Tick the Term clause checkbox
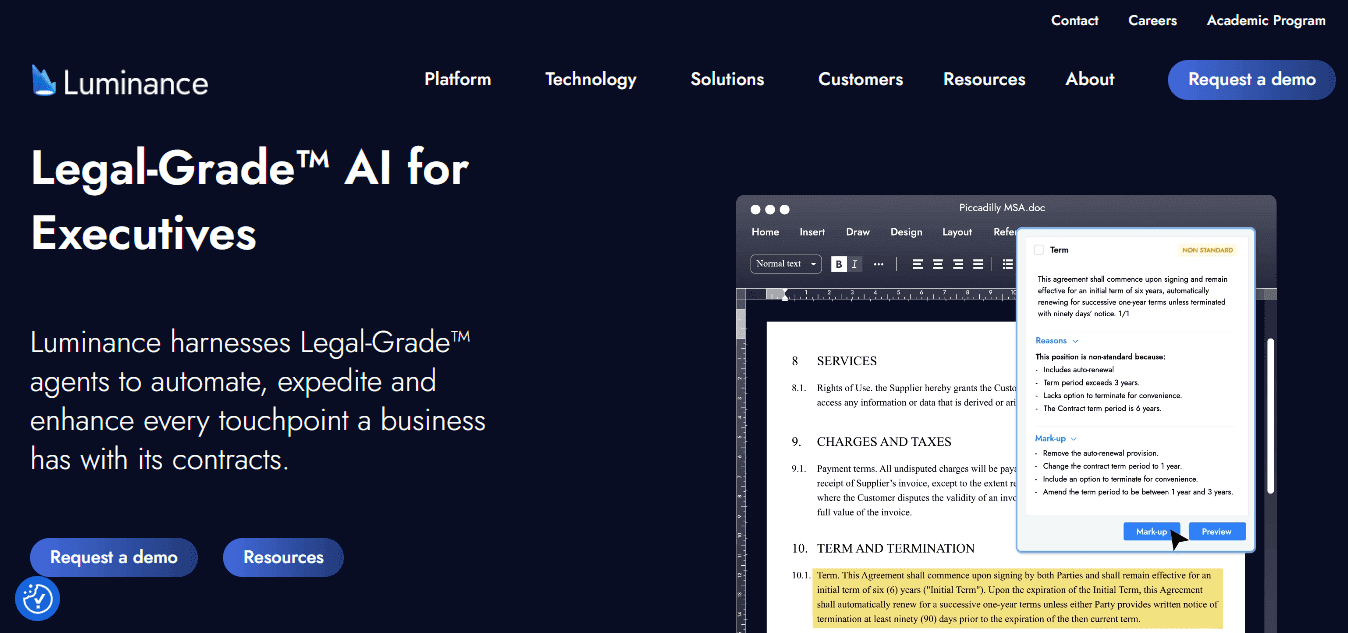1348x633 pixels. 1039,250
